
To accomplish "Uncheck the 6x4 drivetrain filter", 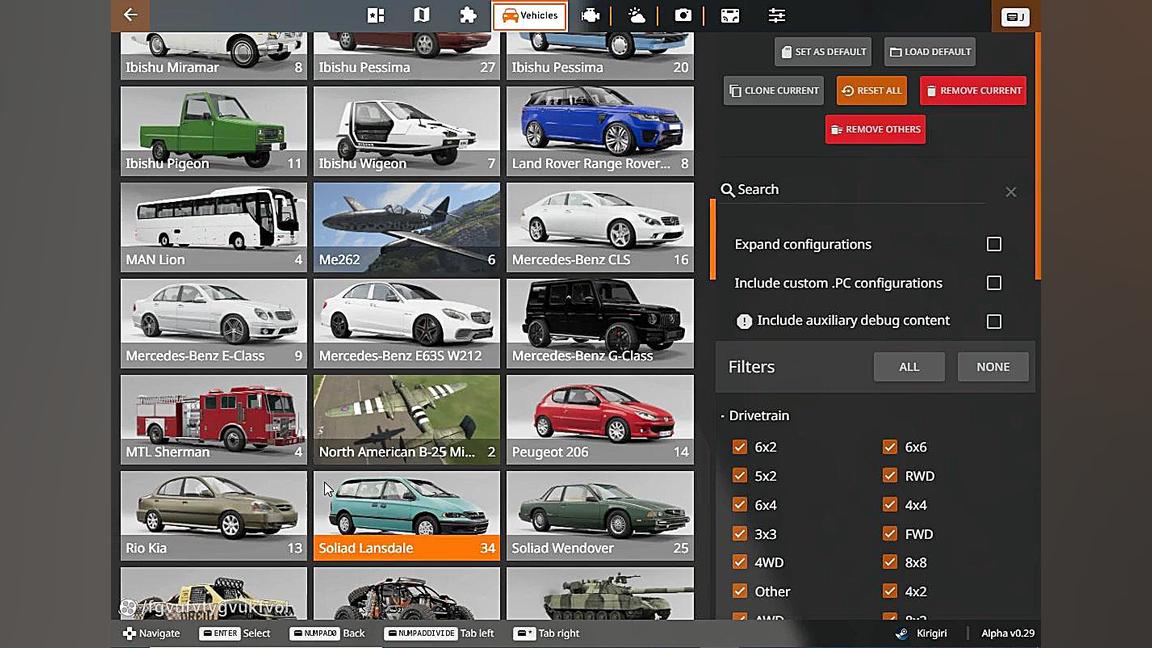I will tap(740, 505).
